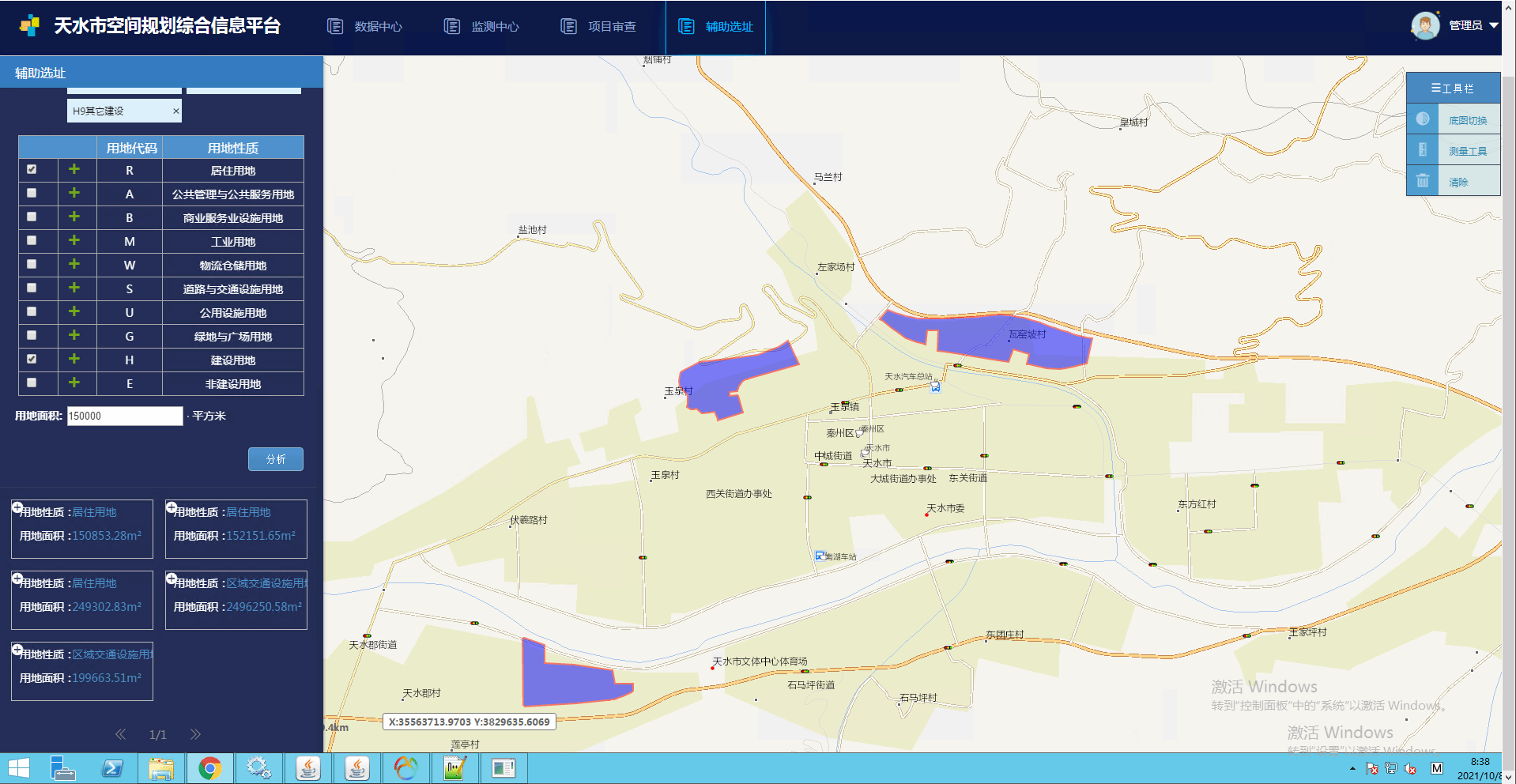Locate result 居住用地 150853.28m² card icon
This screenshot has height=784, width=1516.
coord(17,507)
